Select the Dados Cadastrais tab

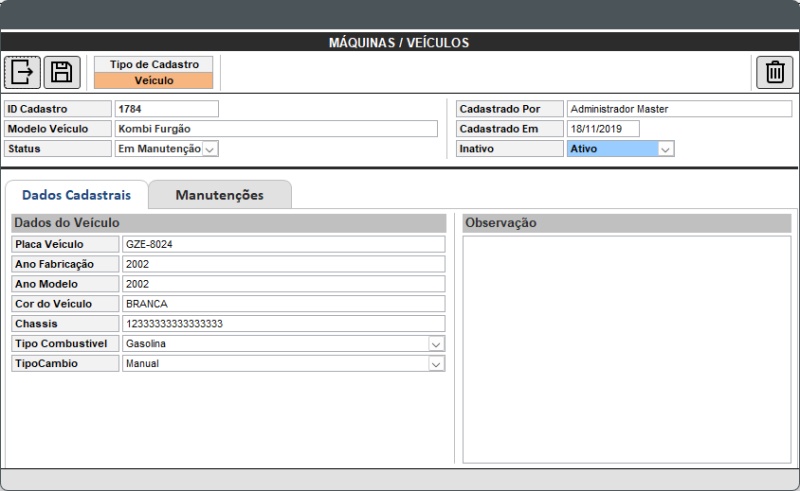[x=77, y=195]
